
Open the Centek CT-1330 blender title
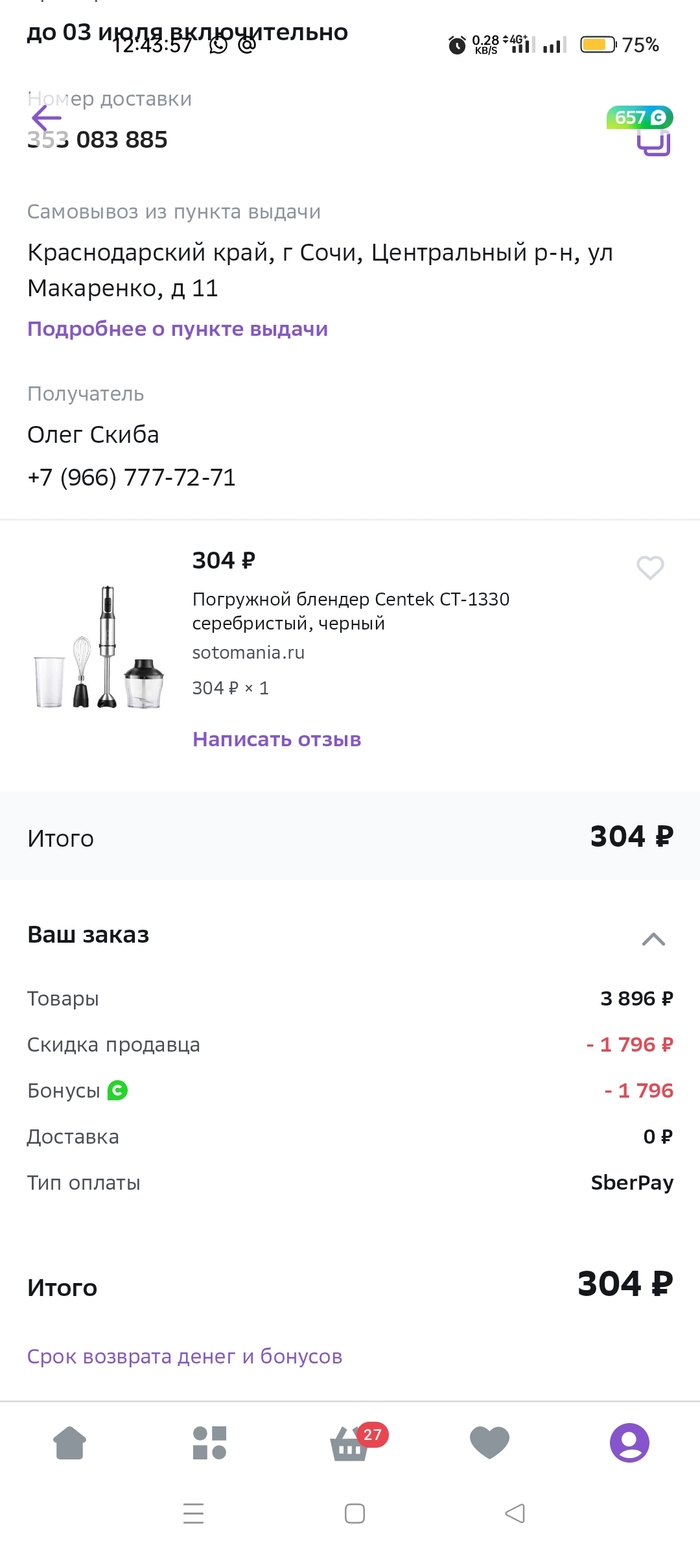point(350,611)
